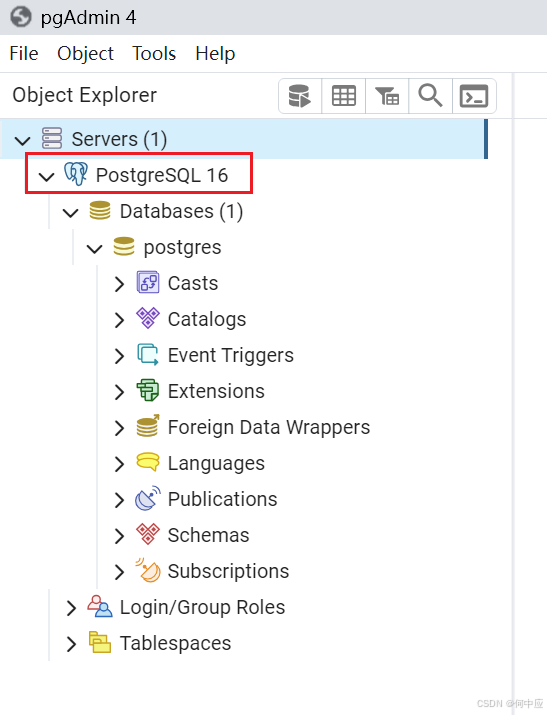Click the Extensions node icon
The image size is (547, 715).
[148, 391]
